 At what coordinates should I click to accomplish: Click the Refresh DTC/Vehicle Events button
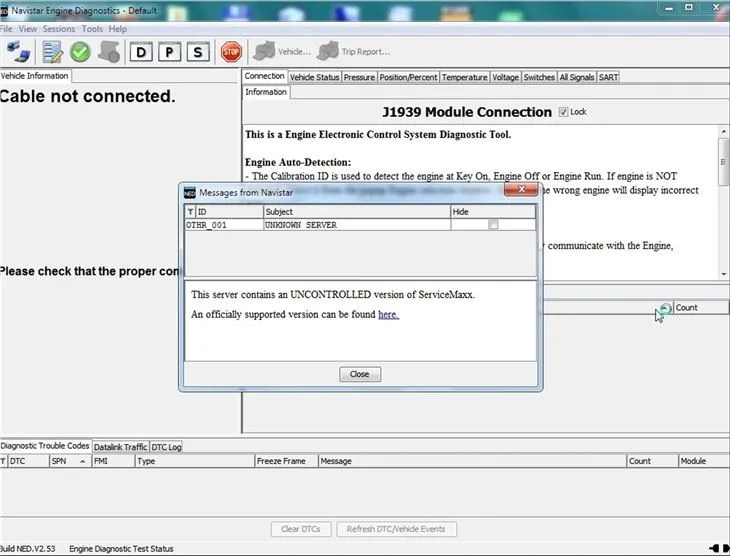pyautogui.click(x=396, y=529)
